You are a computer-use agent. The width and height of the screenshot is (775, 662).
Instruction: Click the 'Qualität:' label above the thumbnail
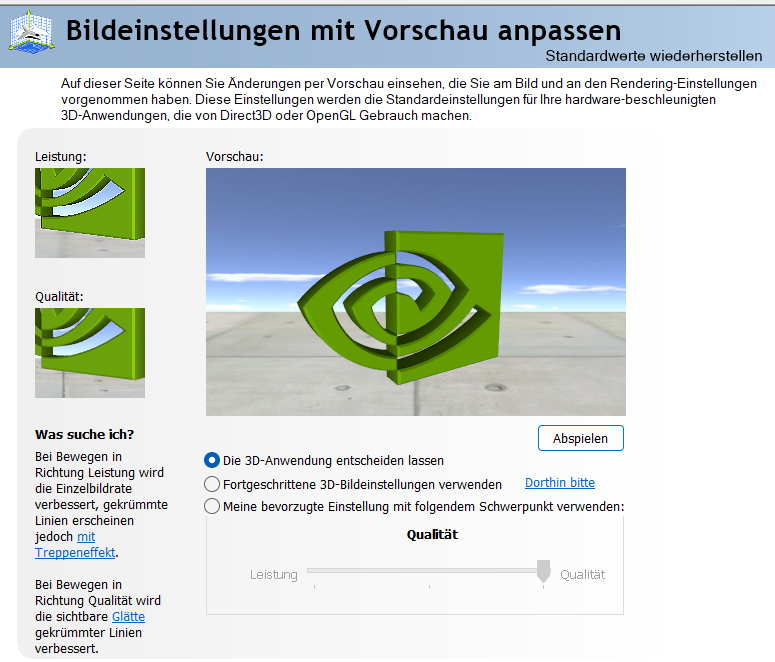(x=59, y=297)
